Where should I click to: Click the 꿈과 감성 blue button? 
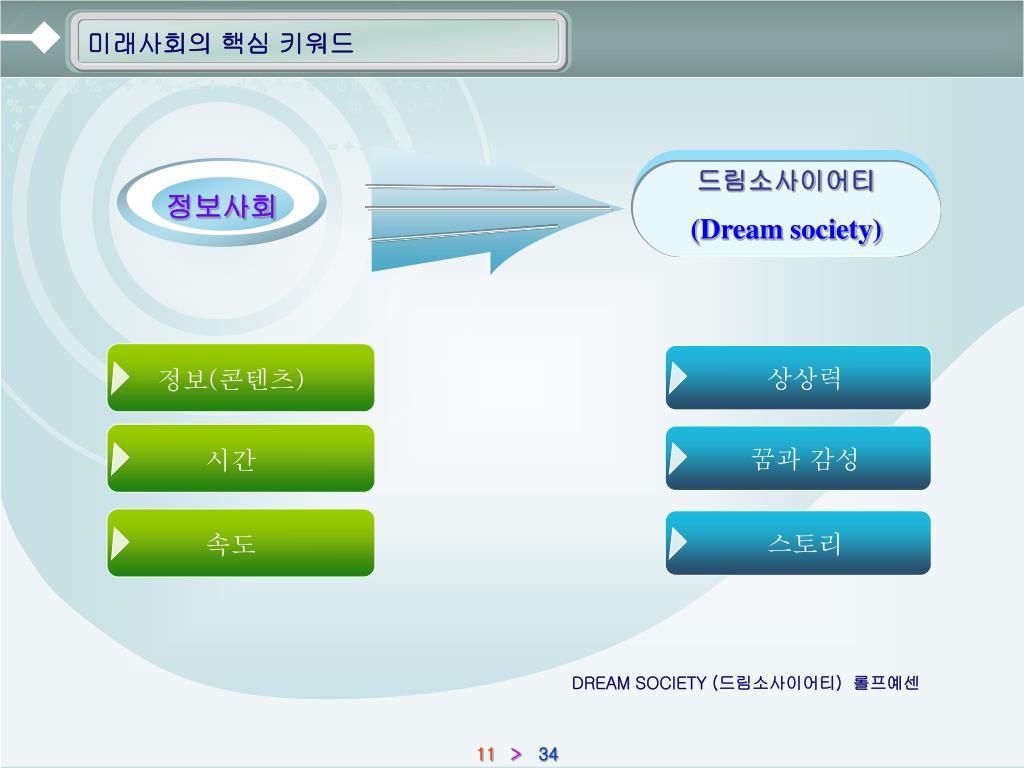pyautogui.click(x=798, y=458)
